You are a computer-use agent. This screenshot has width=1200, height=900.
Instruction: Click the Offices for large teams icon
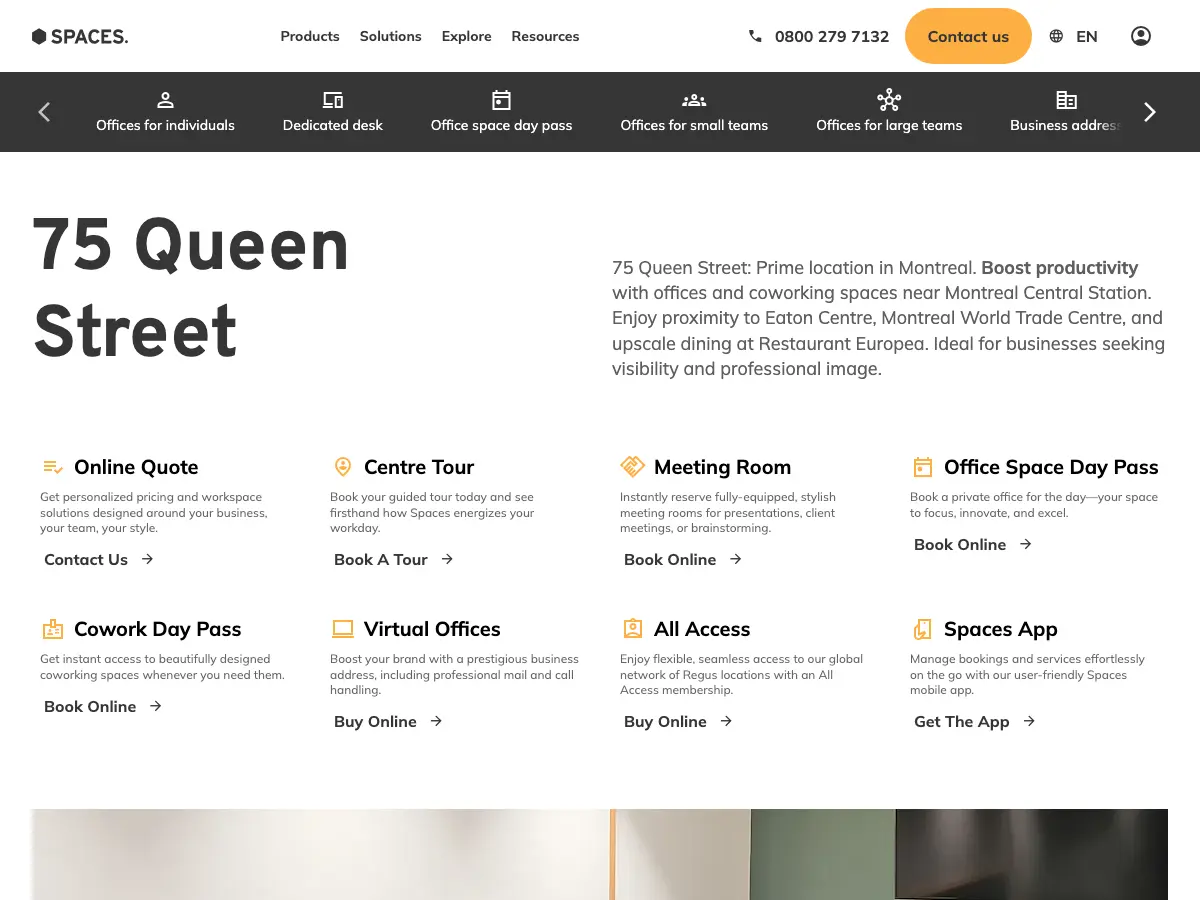coord(889,100)
